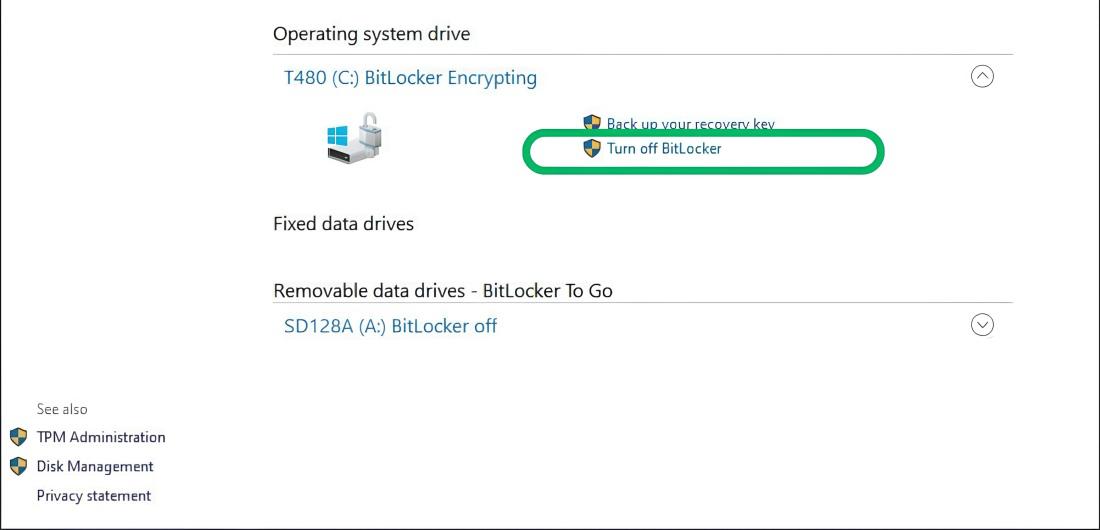Open the TPM Administration link

pos(101,437)
